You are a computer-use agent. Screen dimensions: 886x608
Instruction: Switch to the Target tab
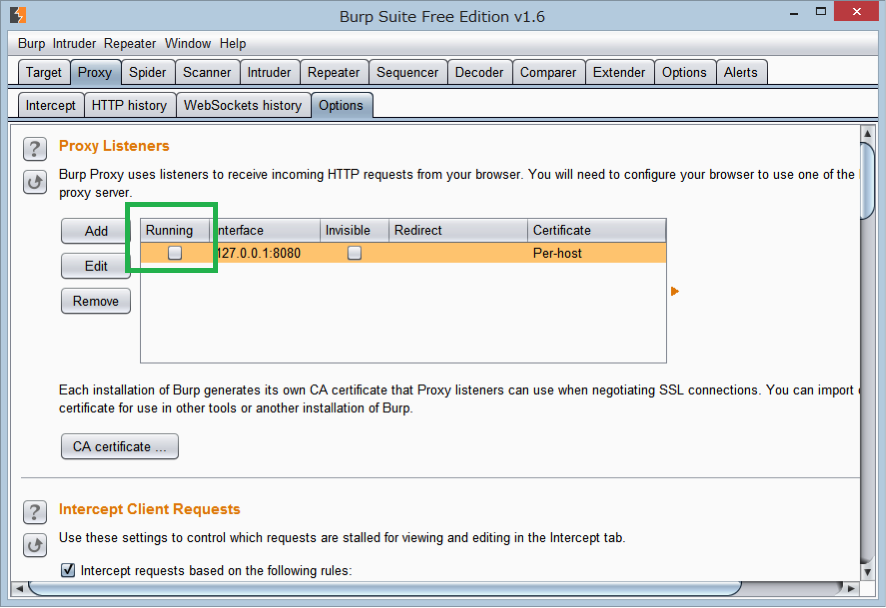coord(44,72)
